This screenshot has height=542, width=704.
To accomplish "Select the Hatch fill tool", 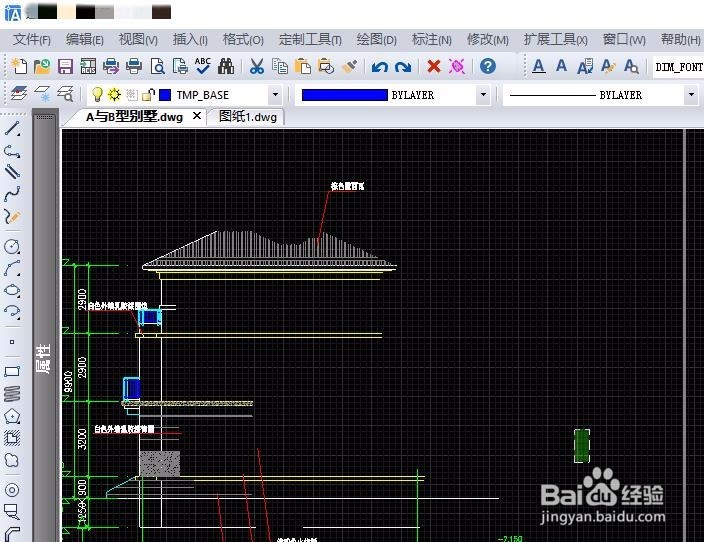I will pos(12,438).
